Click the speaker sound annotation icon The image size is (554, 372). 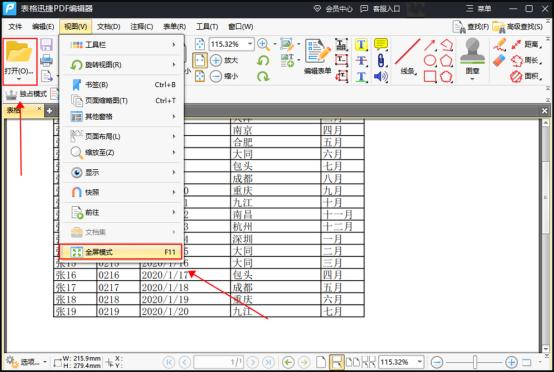pos(381,76)
